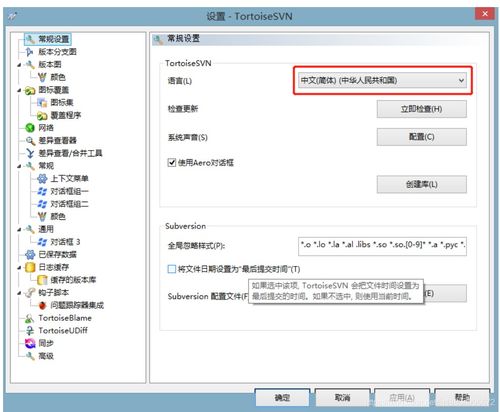Click the 差异查看器 magnifier icon

coord(30,141)
